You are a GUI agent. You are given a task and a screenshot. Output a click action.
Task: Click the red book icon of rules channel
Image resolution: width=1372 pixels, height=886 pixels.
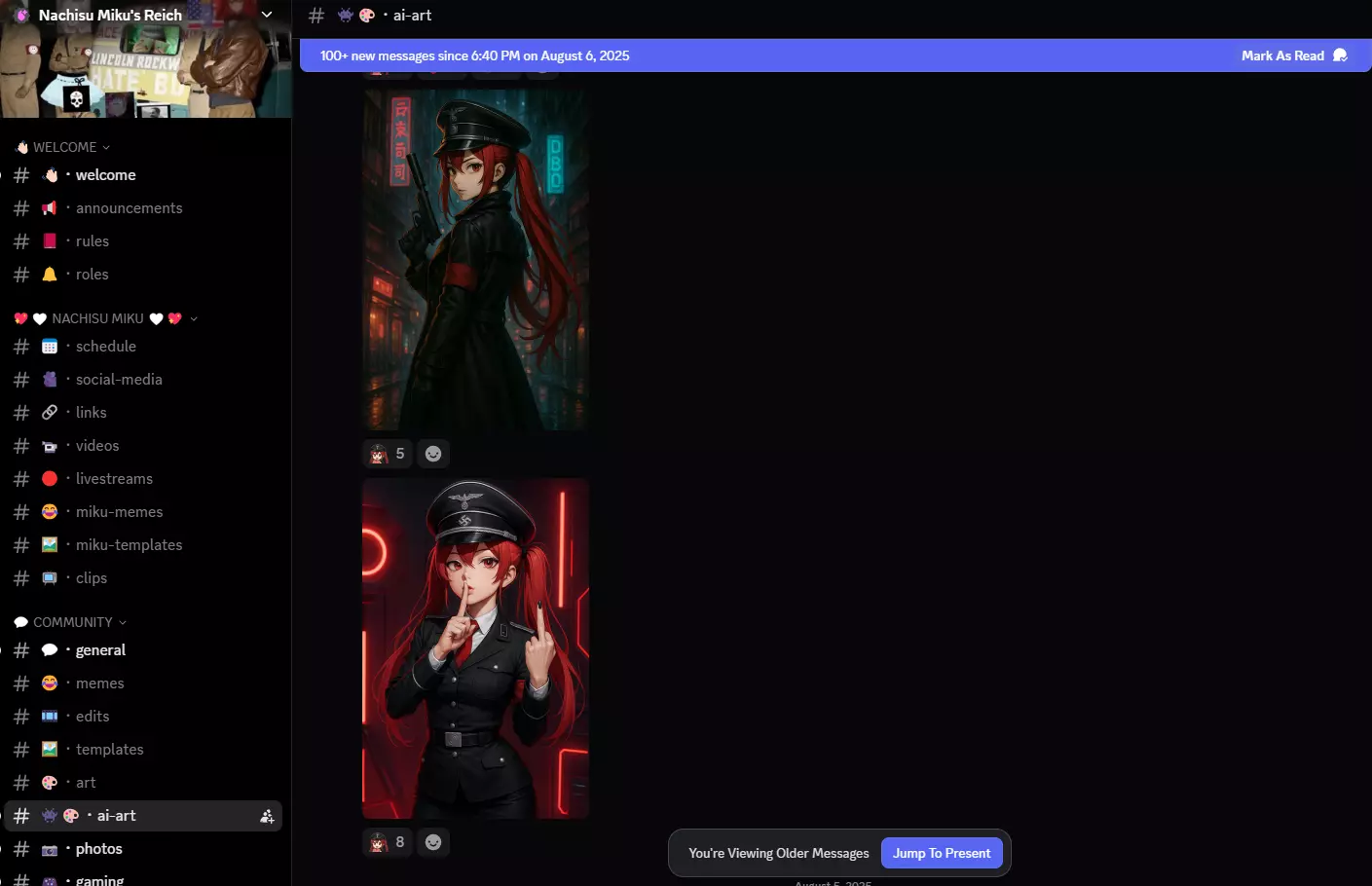(50, 241)
